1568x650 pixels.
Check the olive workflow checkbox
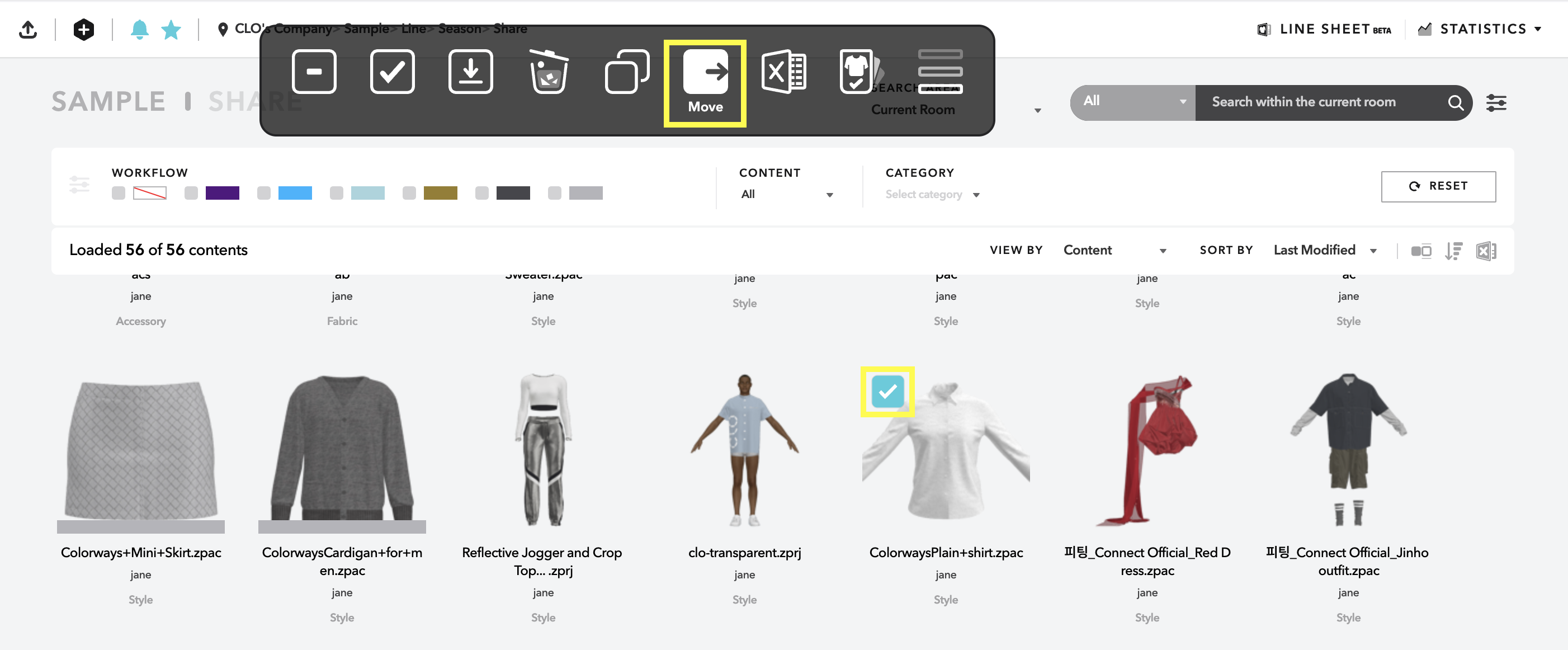pyautogui.click(x=409, y=193)
